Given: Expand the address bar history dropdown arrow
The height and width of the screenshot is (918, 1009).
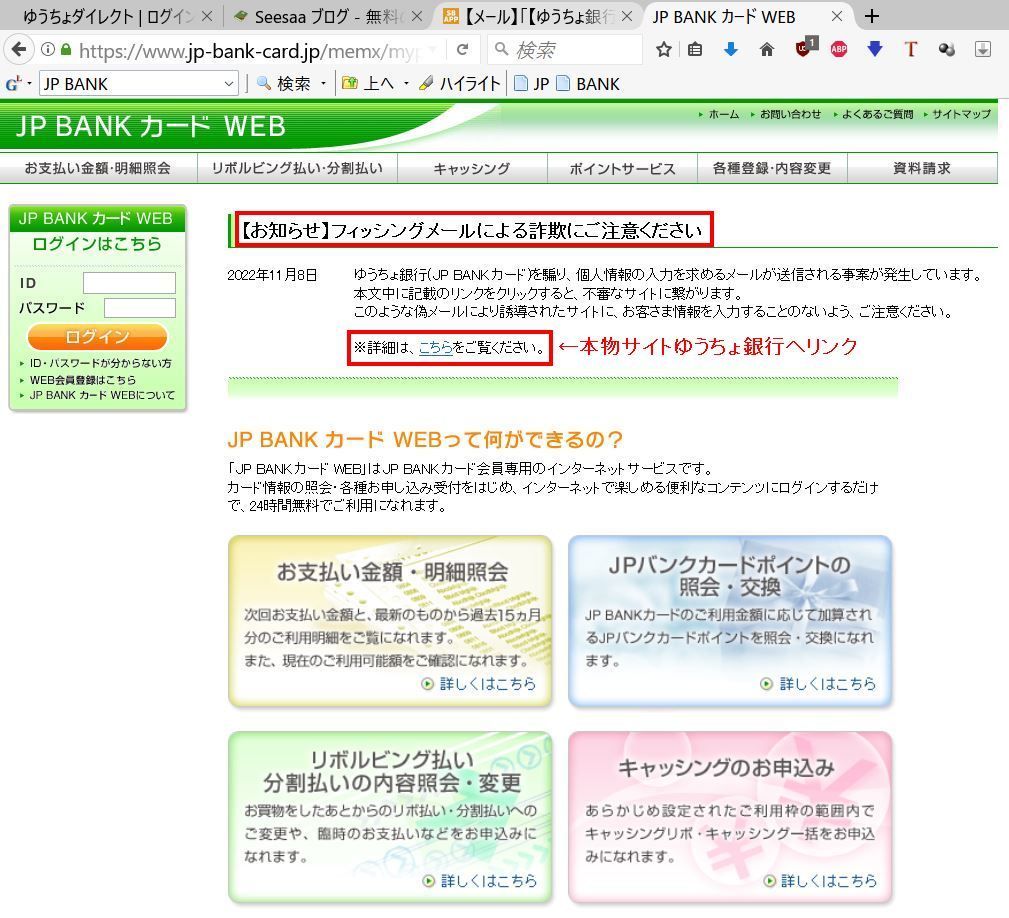Looking at the screenshot, I should [x=432, y=50].
